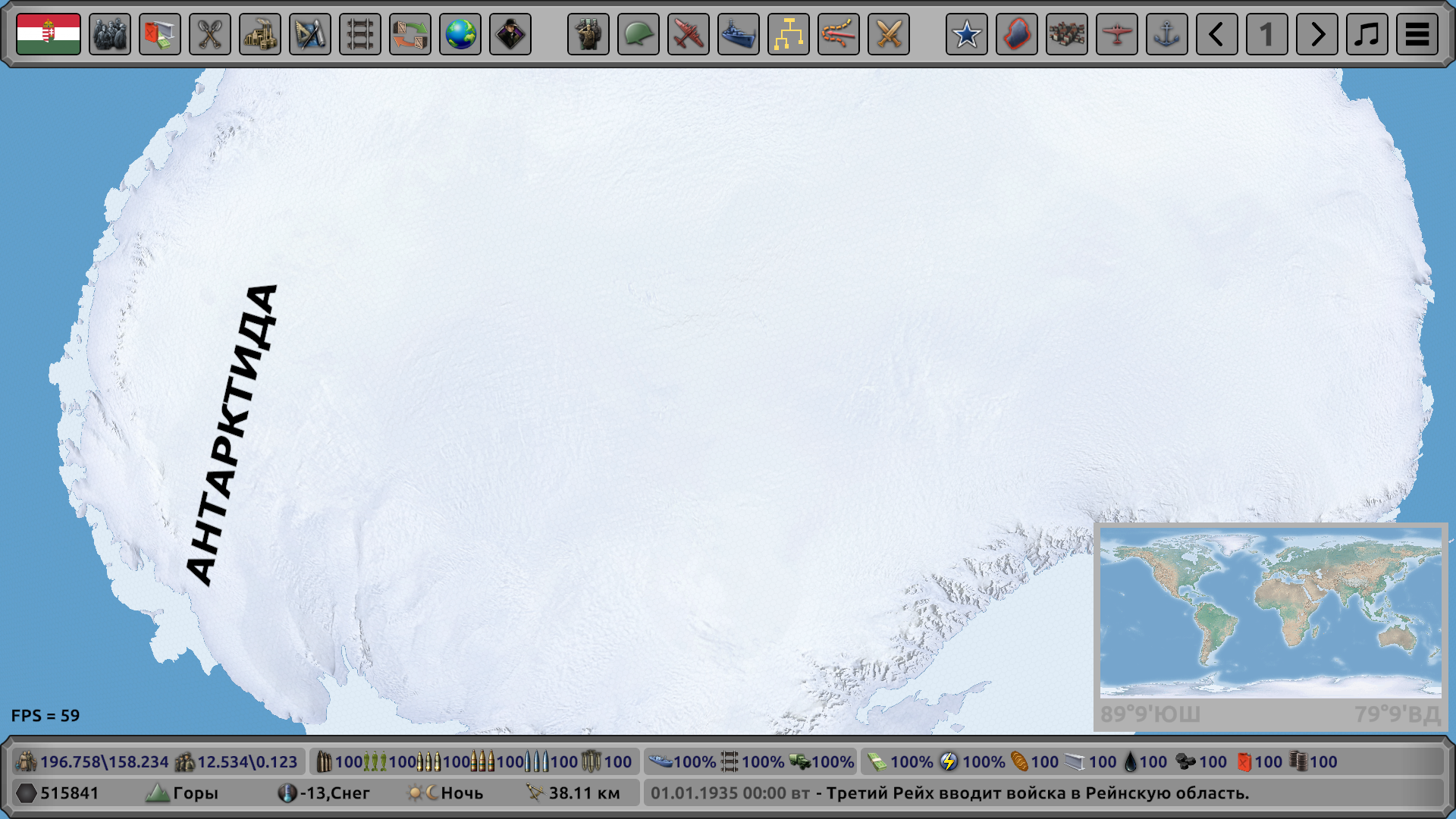The height and width of the screenshot is (819, 1456).
Task: Open the hamburger main menu
Action: [x=1417, y=34]
